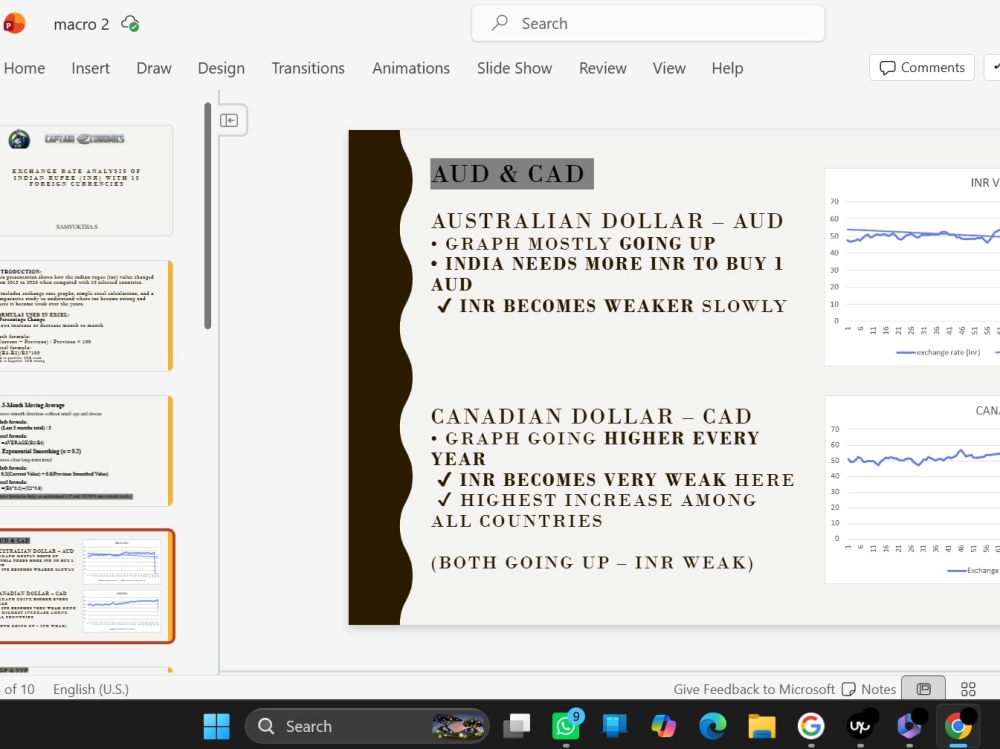Select the 3-Month Moving Average slide thumbnail
This screenshot has height=749, width=1000.
tap(85, 450)
